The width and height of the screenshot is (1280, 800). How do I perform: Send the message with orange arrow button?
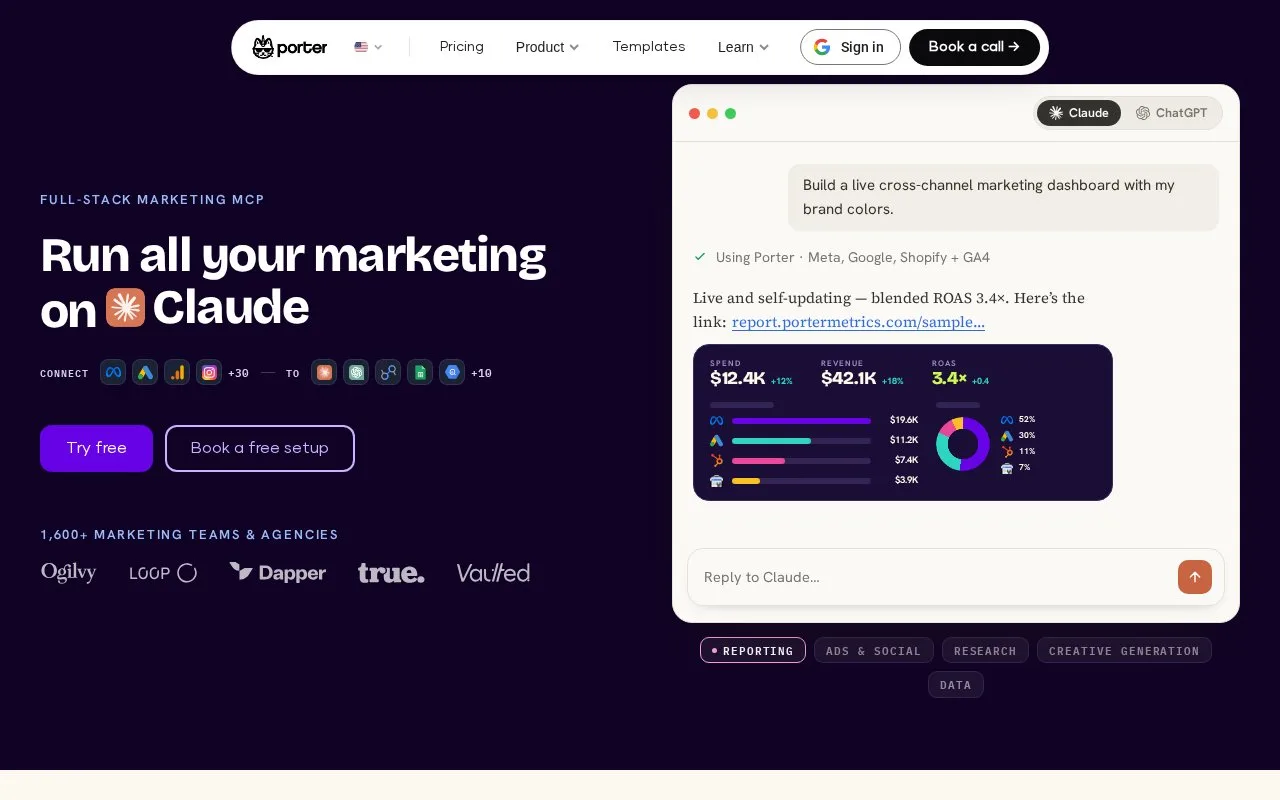[1195, 577]
